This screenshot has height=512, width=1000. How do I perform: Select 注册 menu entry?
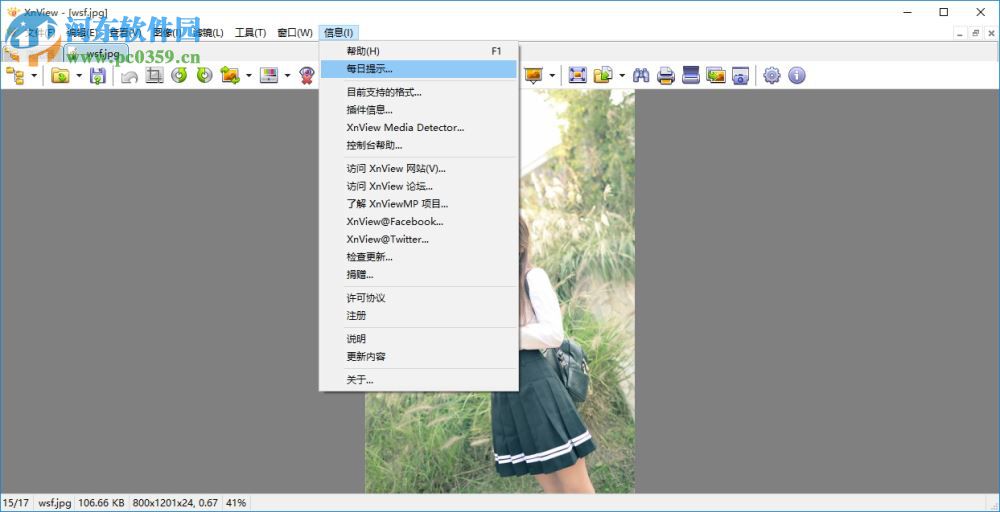click(x=418, y=316)
